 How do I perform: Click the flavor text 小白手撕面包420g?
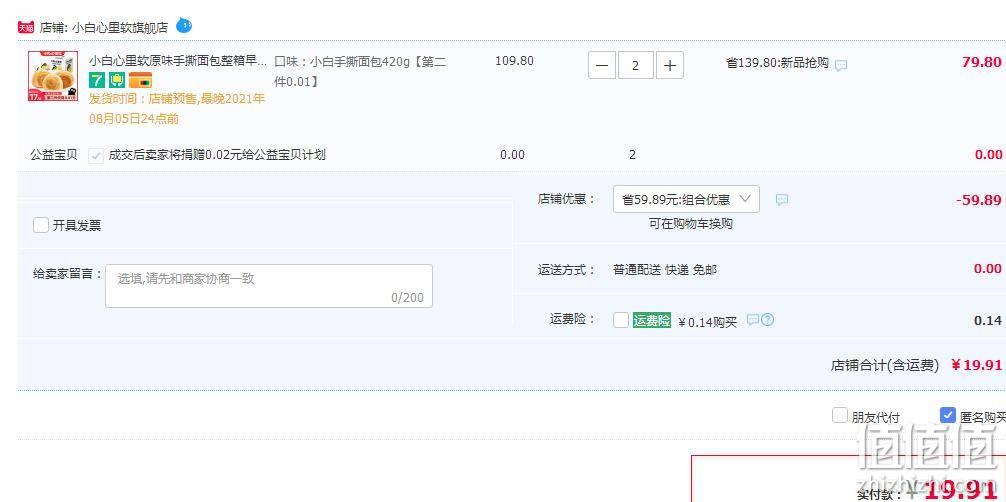(360, 71)
